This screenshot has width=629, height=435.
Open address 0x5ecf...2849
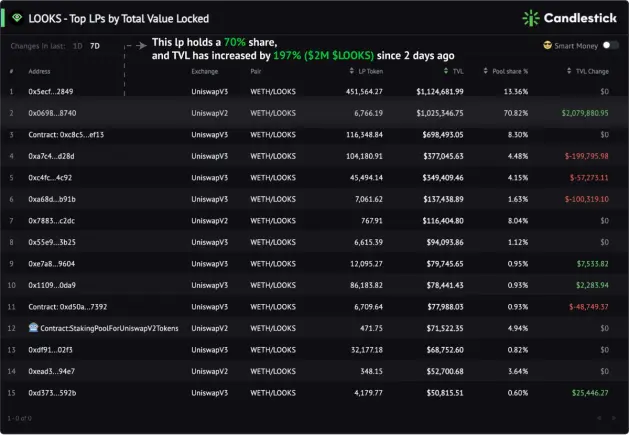pyautogui.click(x=51, y=91)
